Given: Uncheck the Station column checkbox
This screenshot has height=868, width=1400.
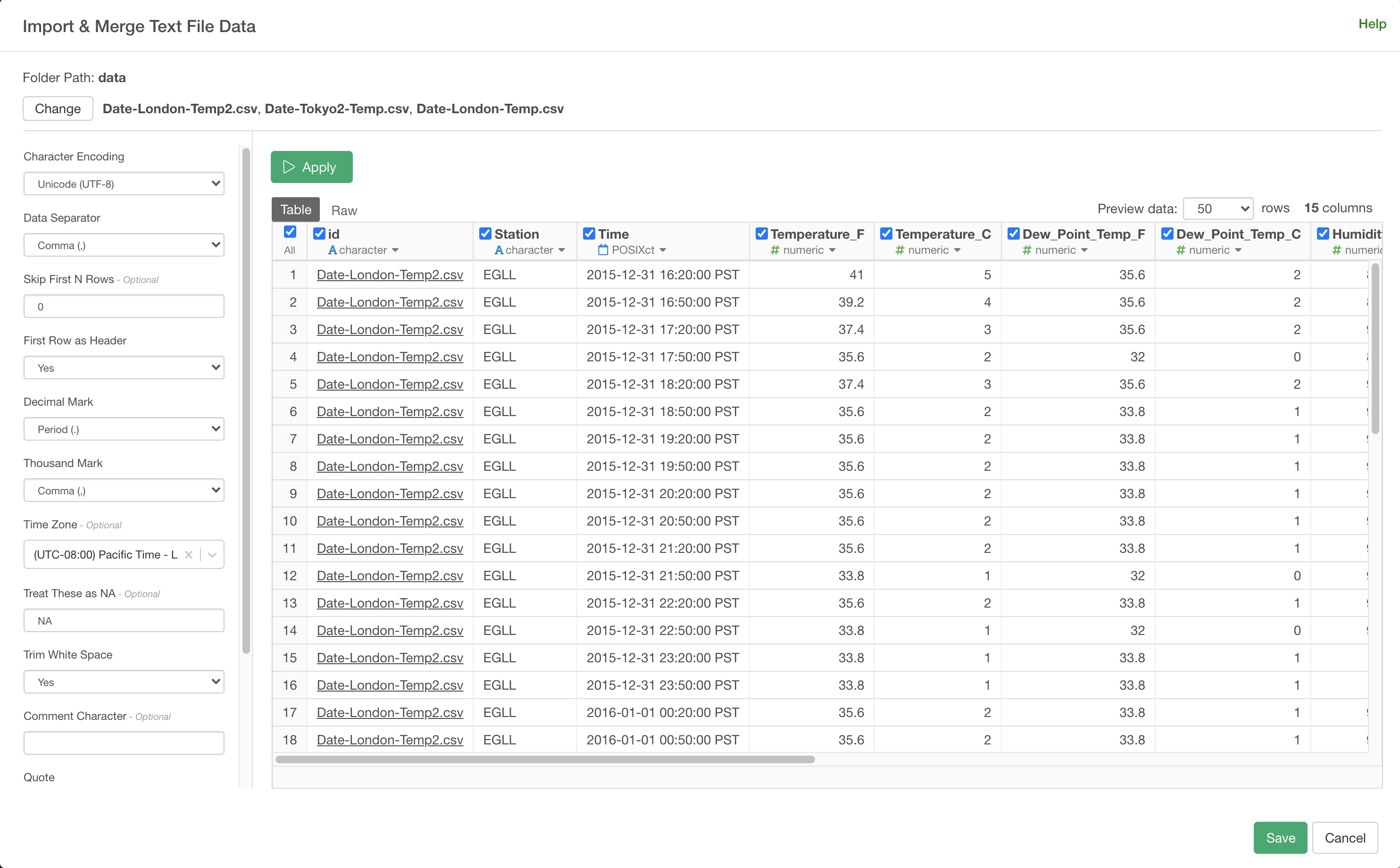Looking at the screenshot, I should pos(485,234).
